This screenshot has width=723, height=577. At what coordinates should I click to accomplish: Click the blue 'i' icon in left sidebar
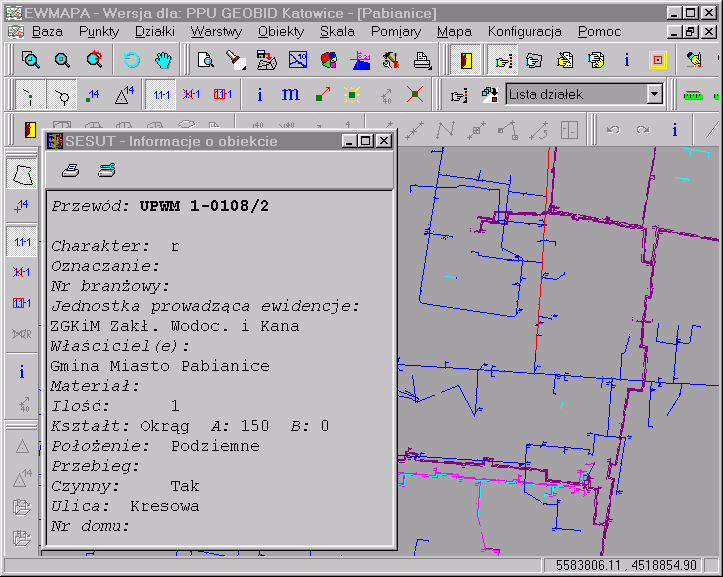[x=22, y=372]
